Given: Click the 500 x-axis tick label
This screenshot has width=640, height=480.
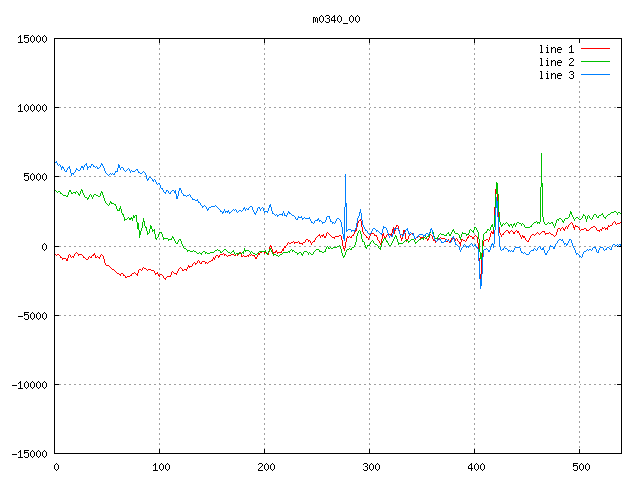Looking at the screenshot, I should [579, 466].
